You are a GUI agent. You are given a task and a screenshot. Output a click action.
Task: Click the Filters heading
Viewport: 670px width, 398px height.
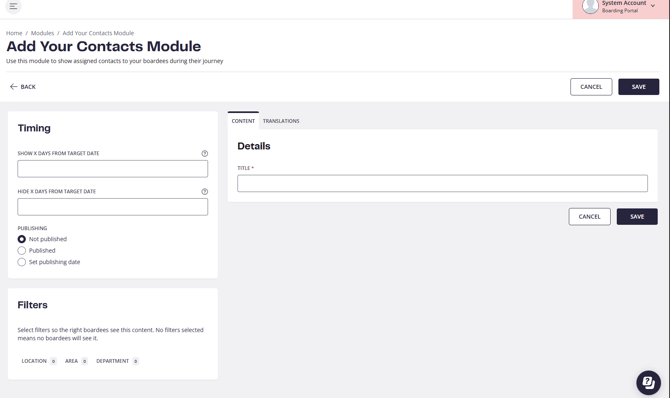[32, 305]
